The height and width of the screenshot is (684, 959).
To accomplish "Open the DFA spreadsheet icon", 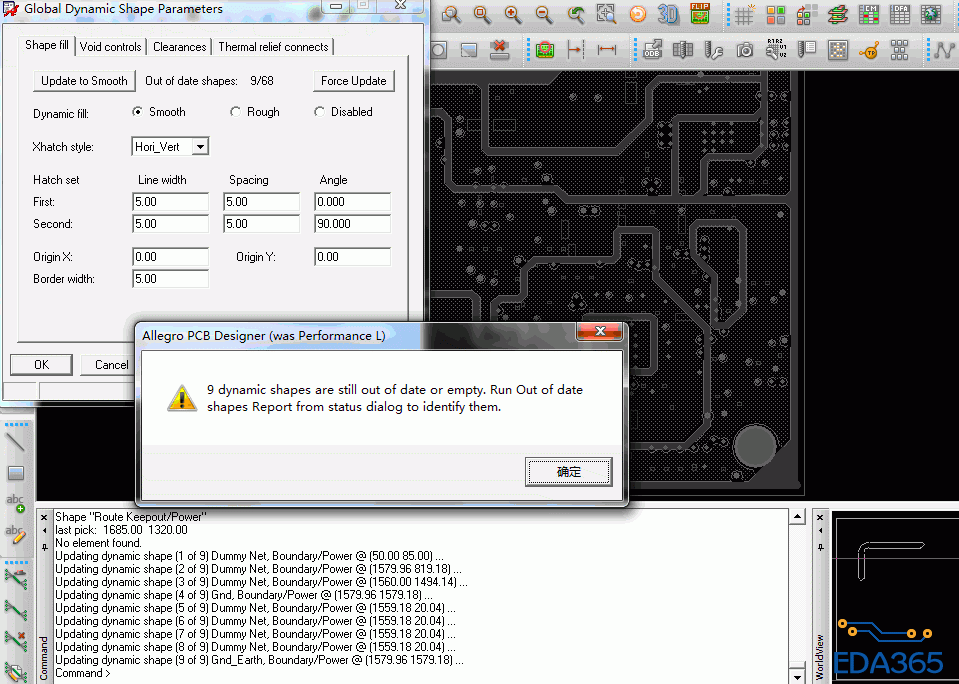I will (x=900, y=15).
